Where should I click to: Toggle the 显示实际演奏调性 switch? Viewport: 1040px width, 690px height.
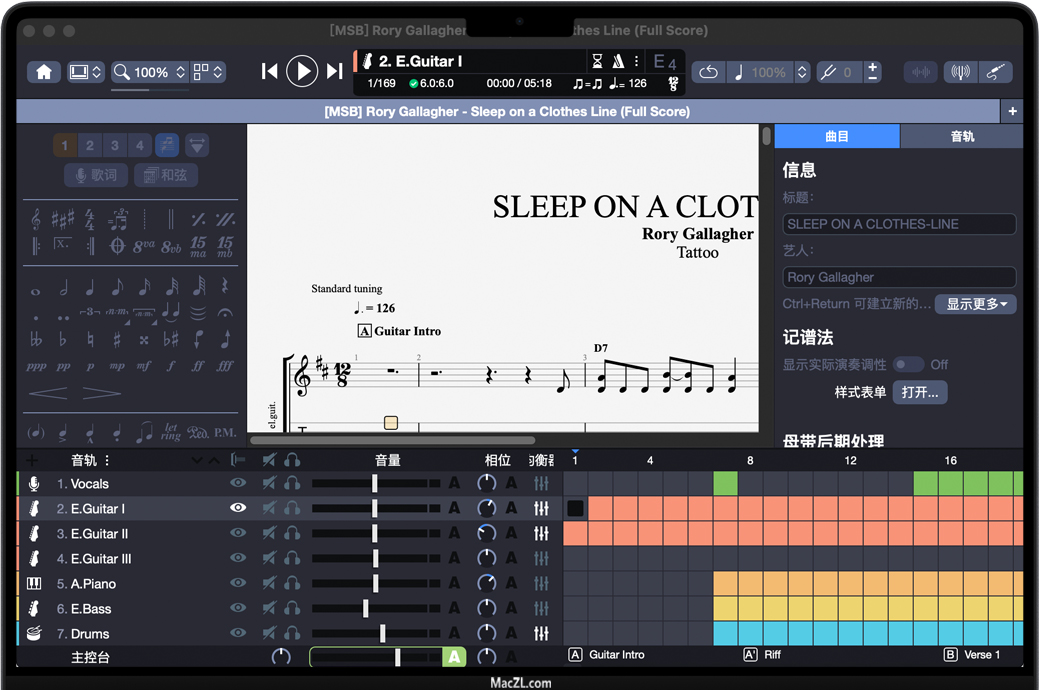tap(908, 365)
